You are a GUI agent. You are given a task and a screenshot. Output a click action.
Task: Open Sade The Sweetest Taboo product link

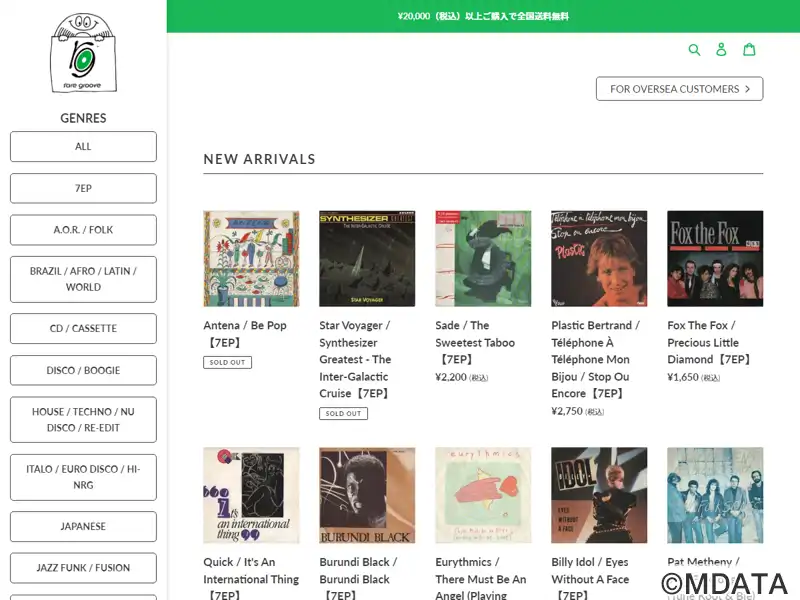[475, 342]
